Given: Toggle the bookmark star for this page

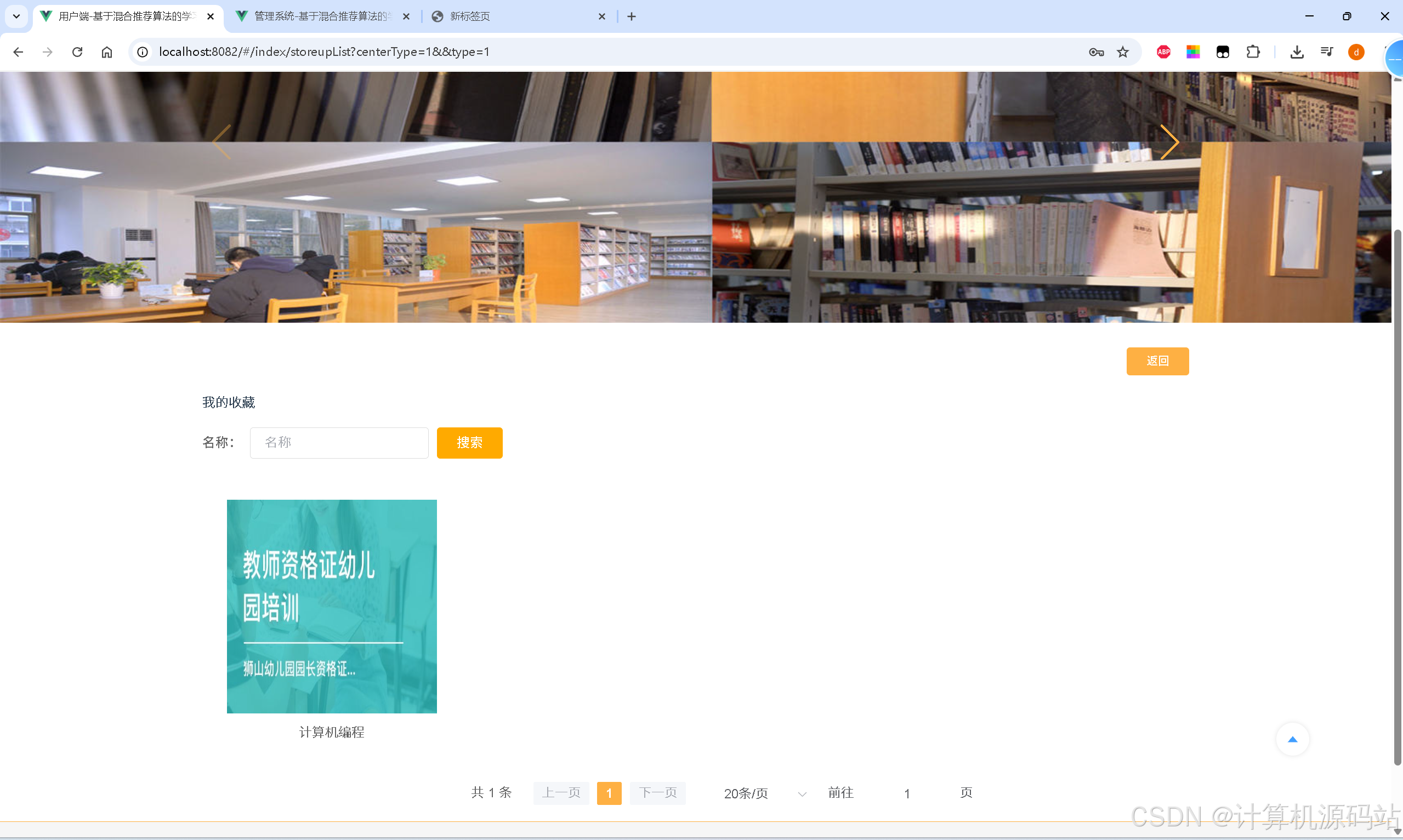Looking at the screenshot, I should tap(1123, 52).
